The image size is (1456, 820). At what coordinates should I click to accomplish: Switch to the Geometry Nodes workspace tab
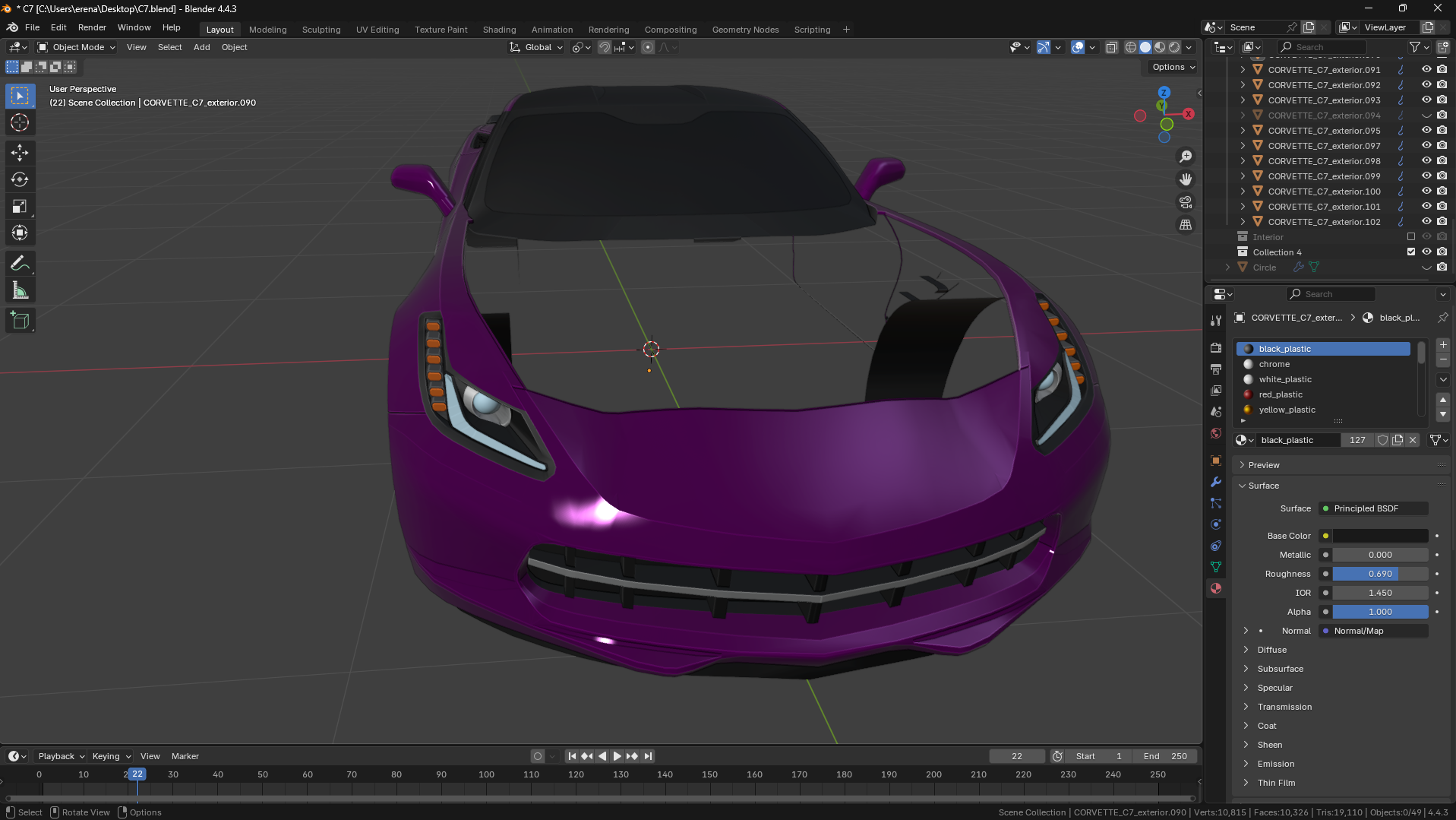point(745,30)
